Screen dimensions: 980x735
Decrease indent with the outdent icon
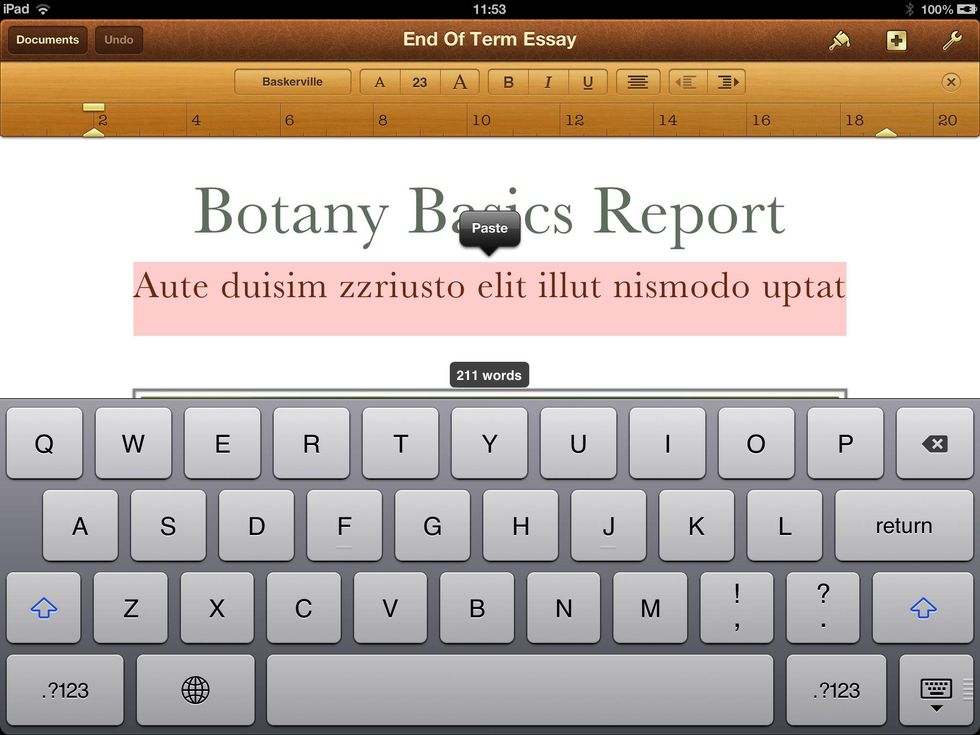click(687, 82)
